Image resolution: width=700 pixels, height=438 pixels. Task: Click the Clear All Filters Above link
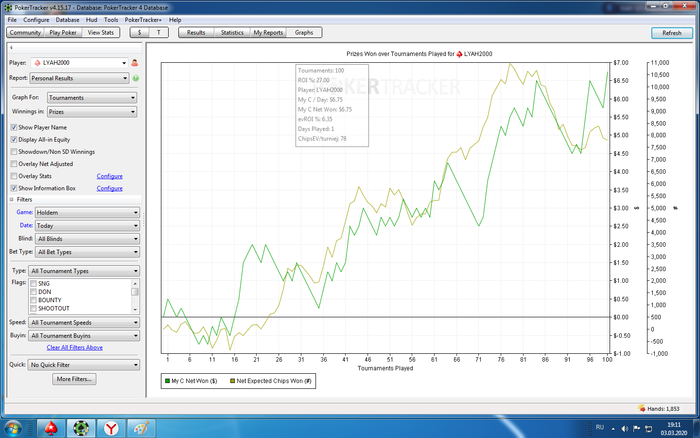(75, 347)
